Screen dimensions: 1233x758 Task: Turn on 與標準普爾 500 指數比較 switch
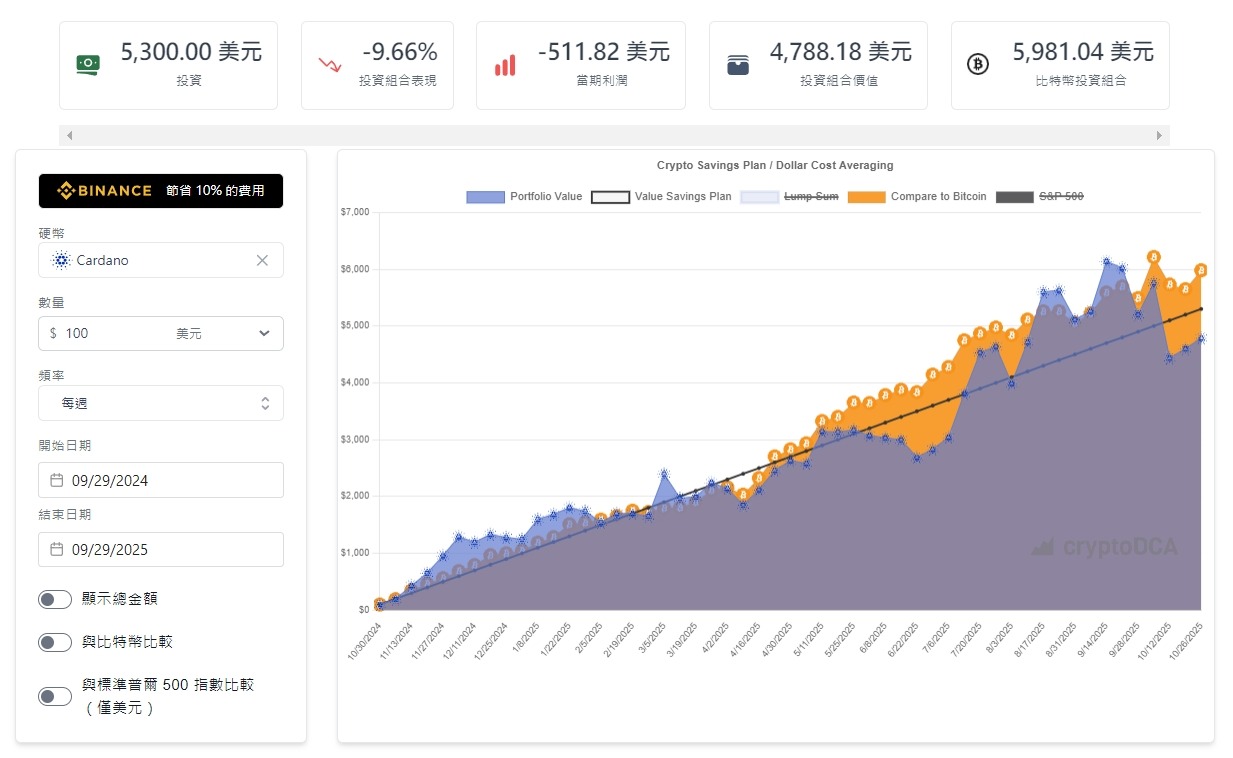tap(55, 696)
